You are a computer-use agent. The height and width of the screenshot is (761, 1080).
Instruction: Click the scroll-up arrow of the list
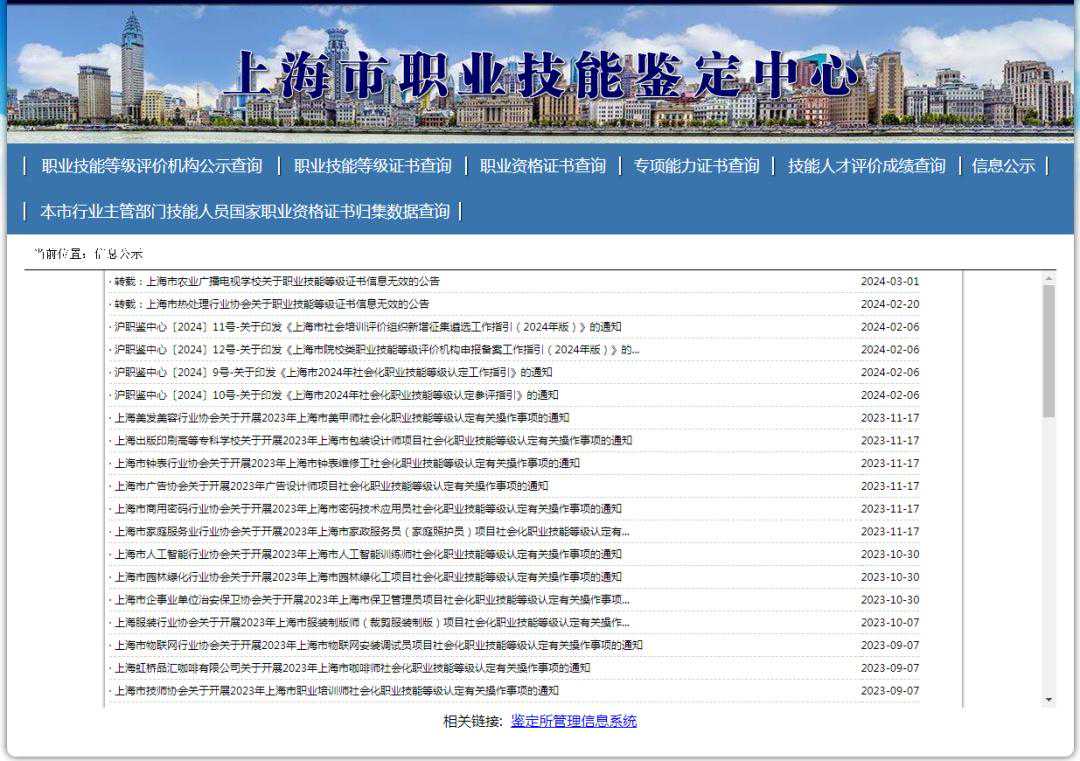(1048, 279)
